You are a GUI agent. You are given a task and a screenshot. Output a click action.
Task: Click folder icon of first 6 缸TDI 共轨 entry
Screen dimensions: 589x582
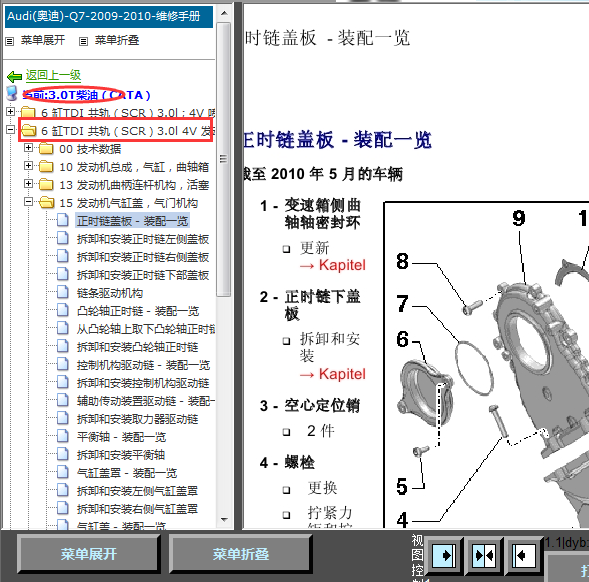coord(28,112)
